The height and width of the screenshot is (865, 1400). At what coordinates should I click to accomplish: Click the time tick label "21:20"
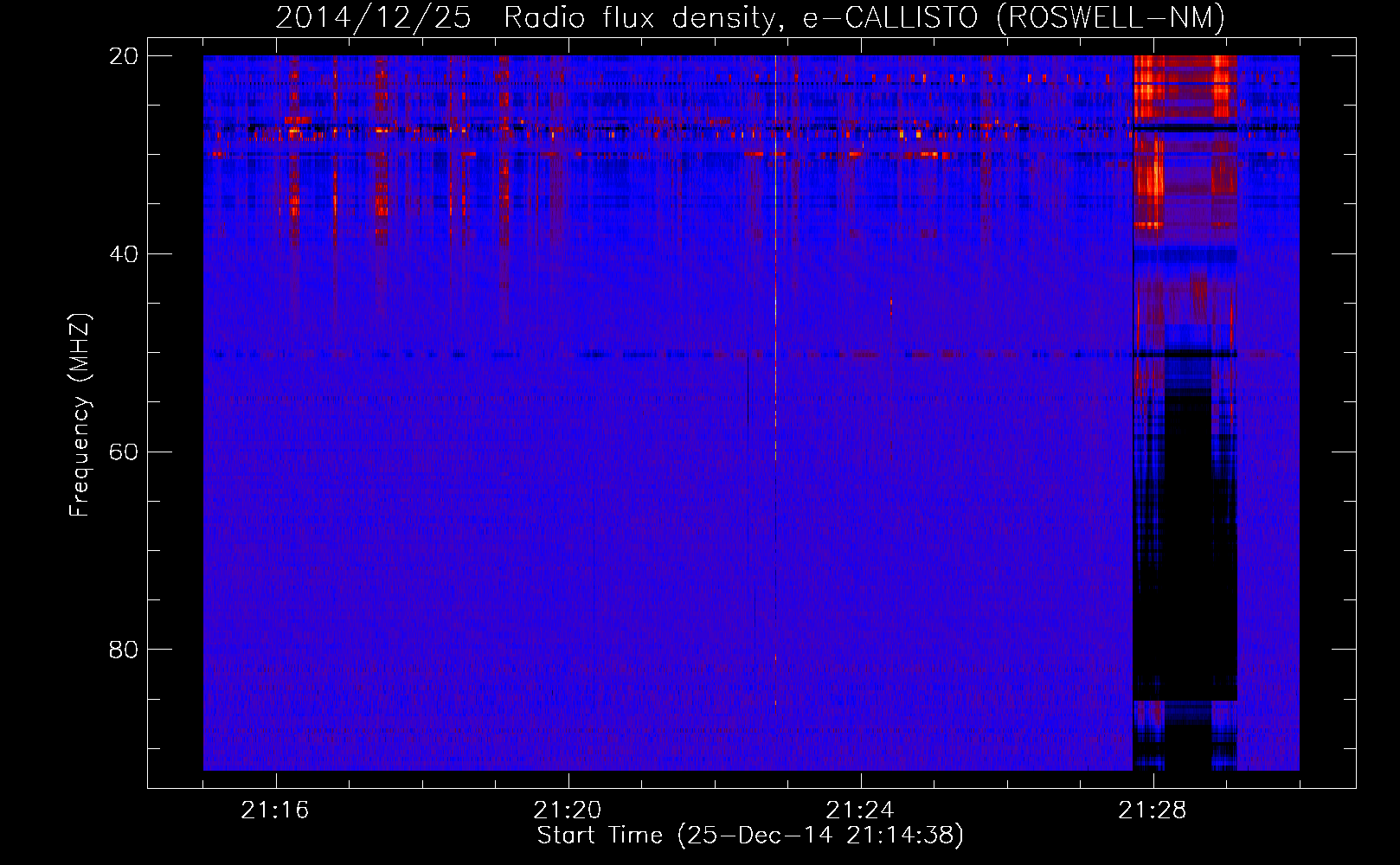coord(568,811)
